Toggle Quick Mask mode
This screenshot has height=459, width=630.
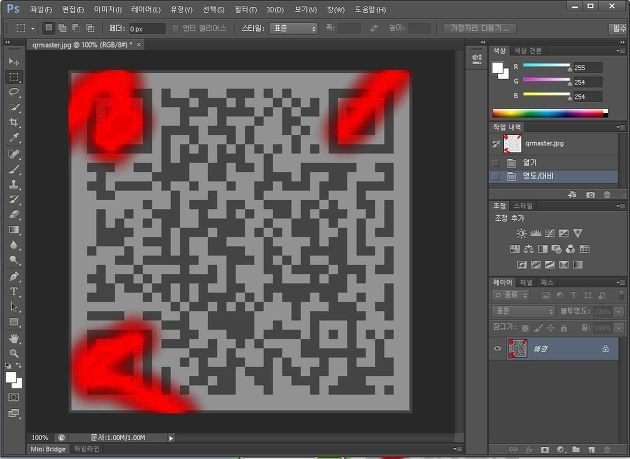14,398
